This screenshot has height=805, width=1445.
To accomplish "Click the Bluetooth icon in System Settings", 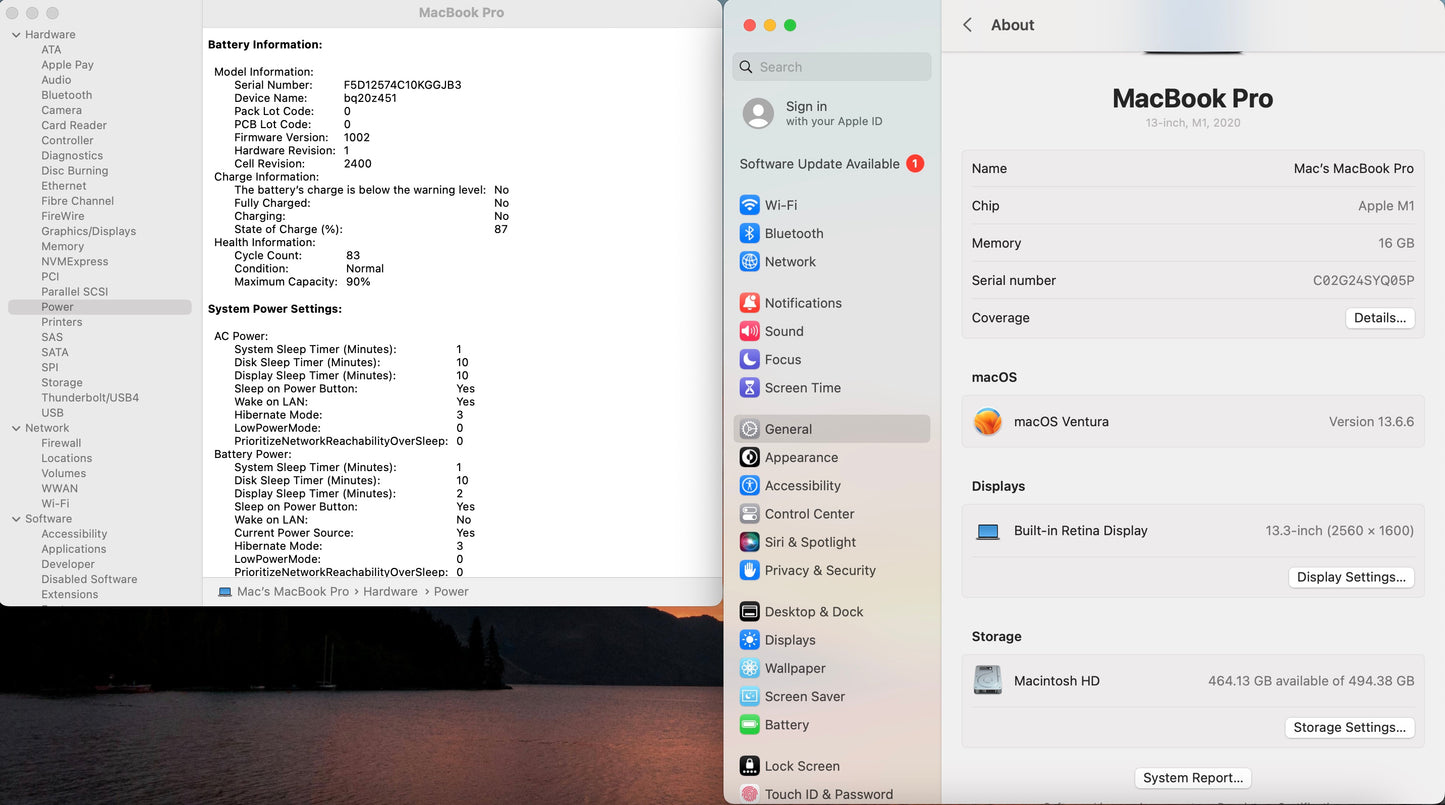I will click(x=749, y=233).
